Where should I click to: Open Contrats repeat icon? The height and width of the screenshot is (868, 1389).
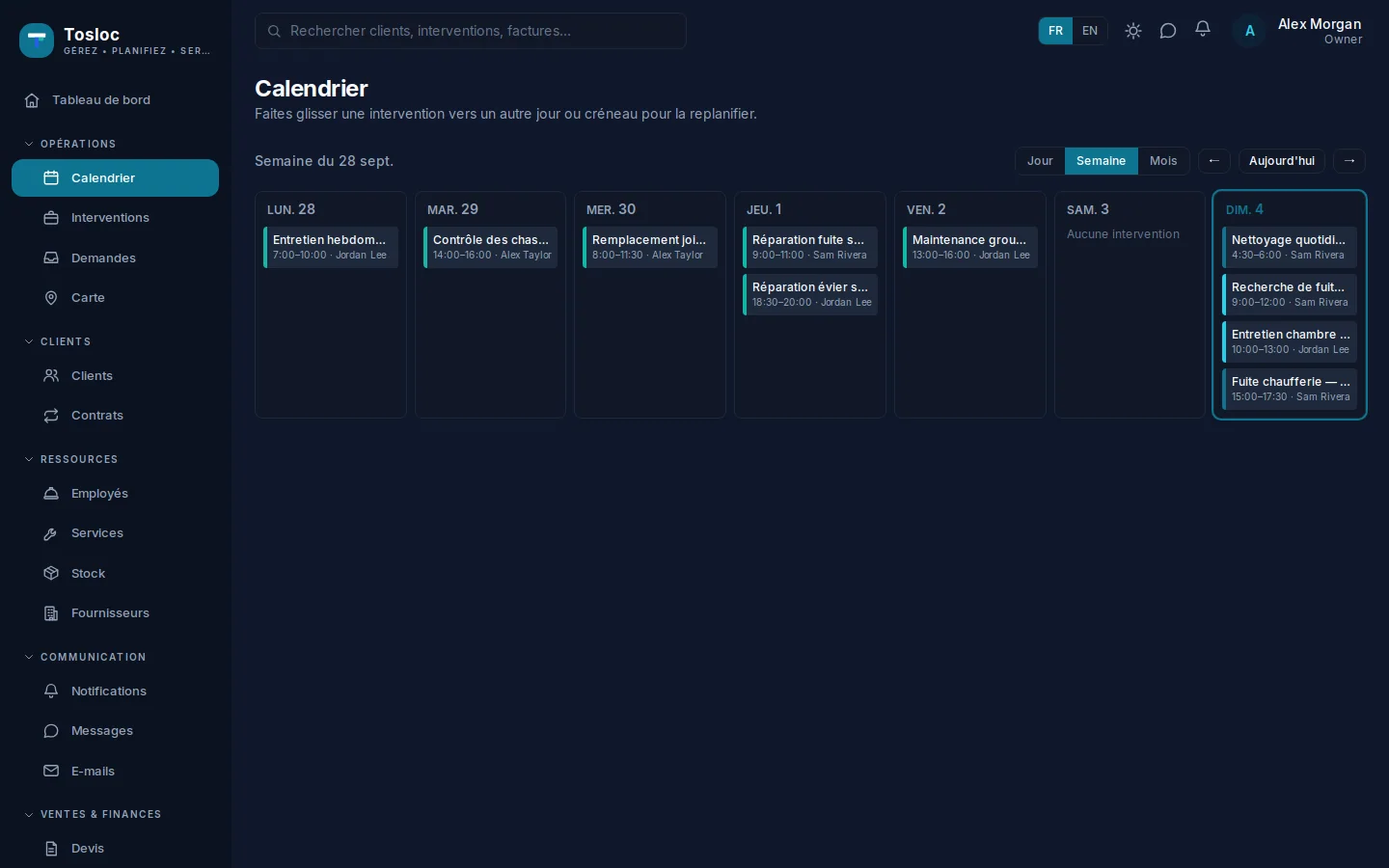tap(51, 416)
